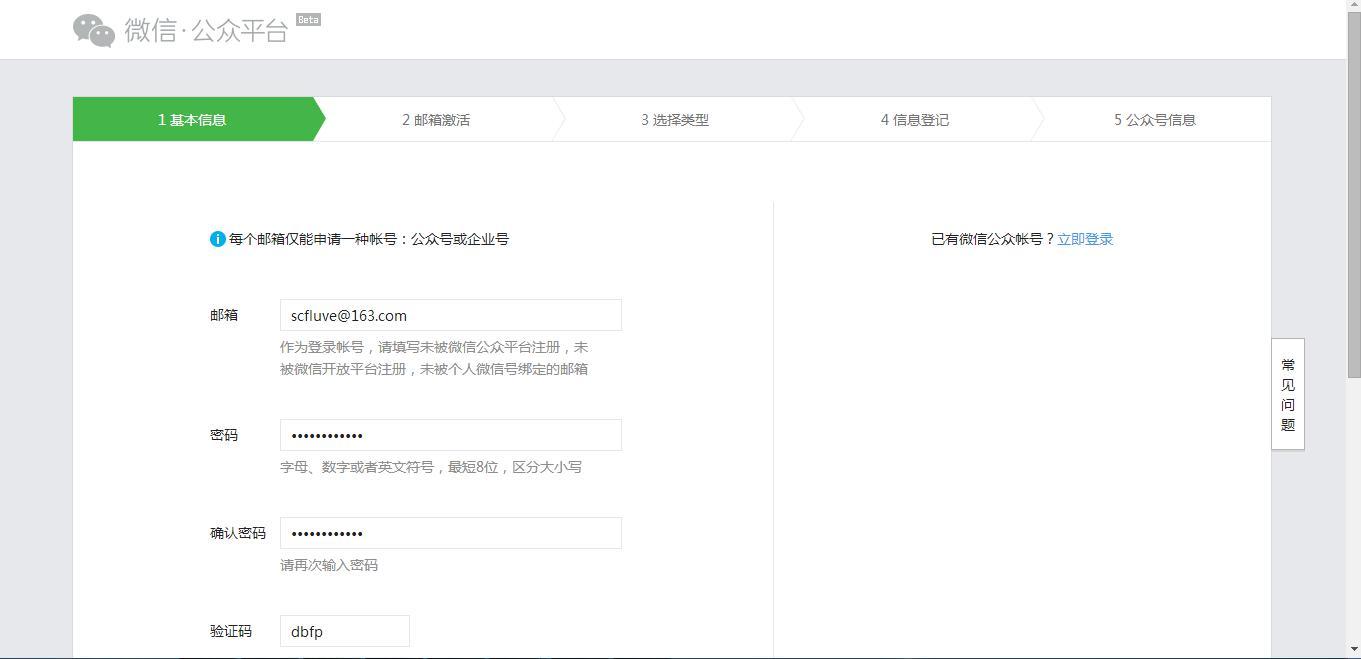Click the scrollbar down arrow
Screen dimensions: 1361x659
[x=1354, y=651]
